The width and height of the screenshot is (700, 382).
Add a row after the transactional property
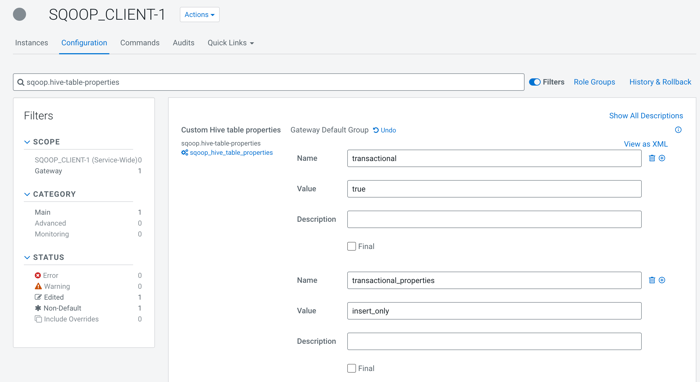point(662,158)
